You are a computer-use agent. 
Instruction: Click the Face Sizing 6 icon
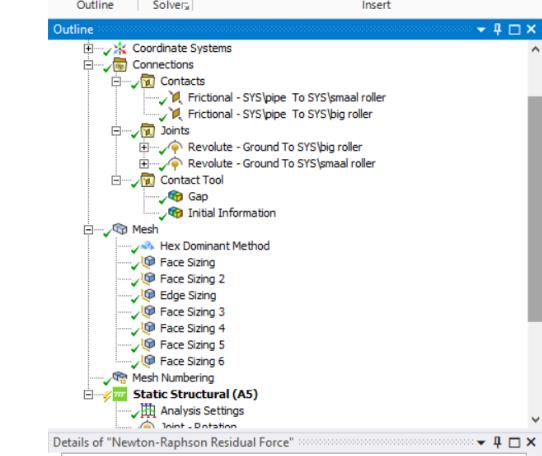click(x=148, y=361)
